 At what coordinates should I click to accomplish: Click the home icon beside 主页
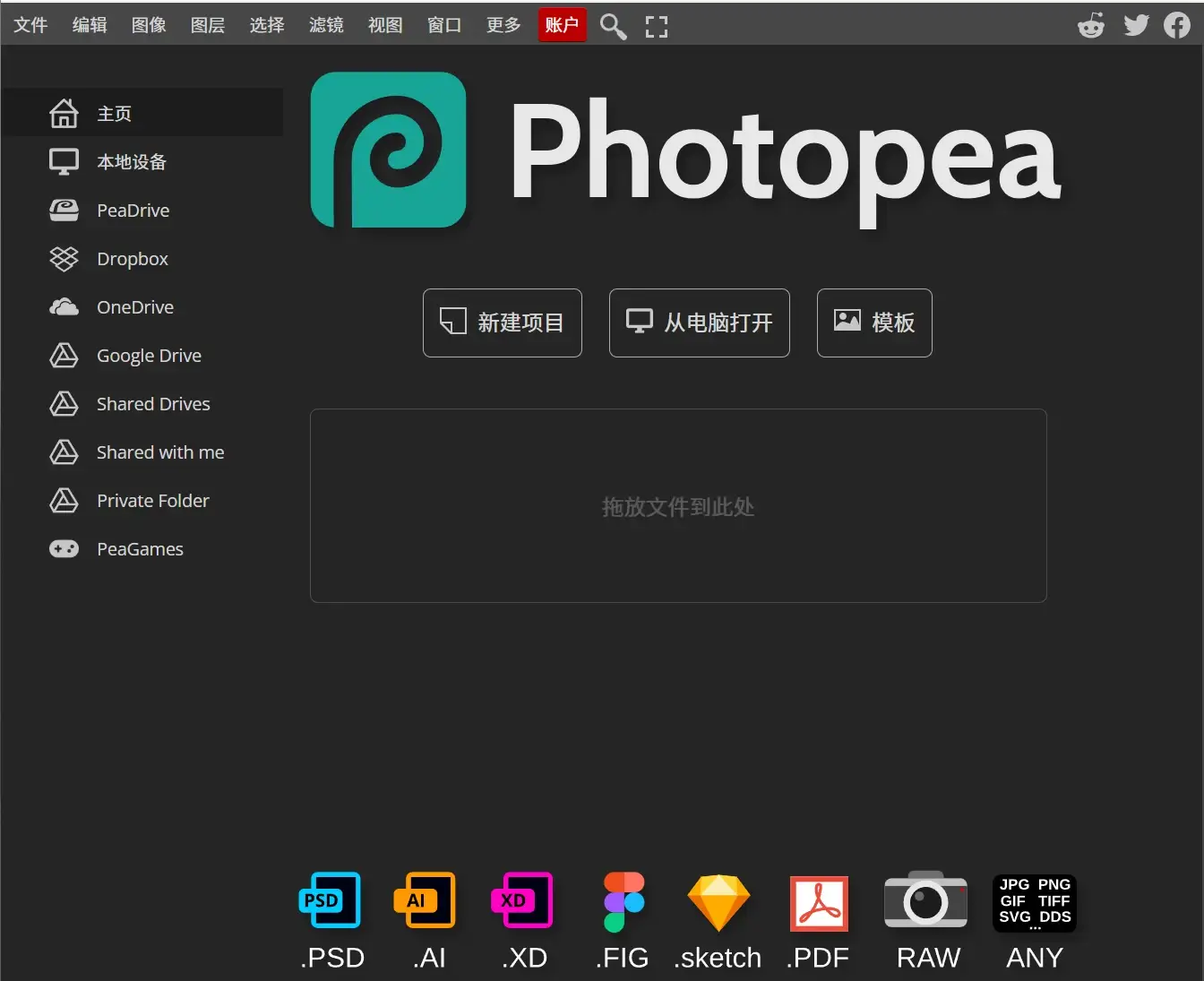click(64, 113)
